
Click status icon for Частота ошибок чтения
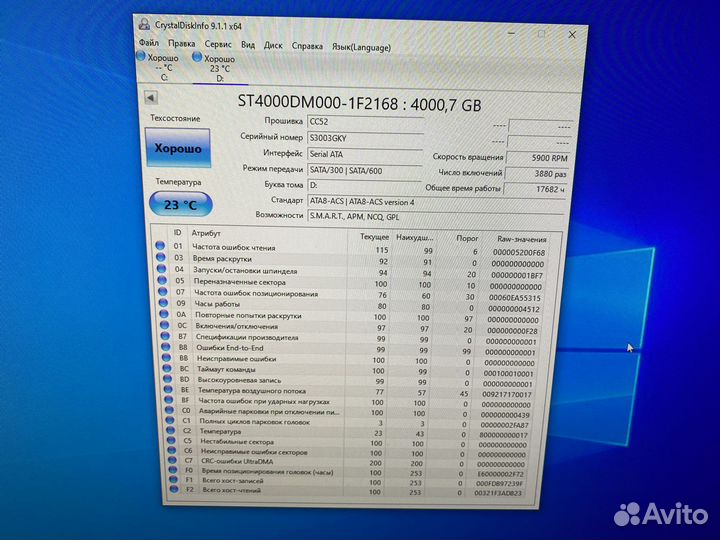point(160,246)
